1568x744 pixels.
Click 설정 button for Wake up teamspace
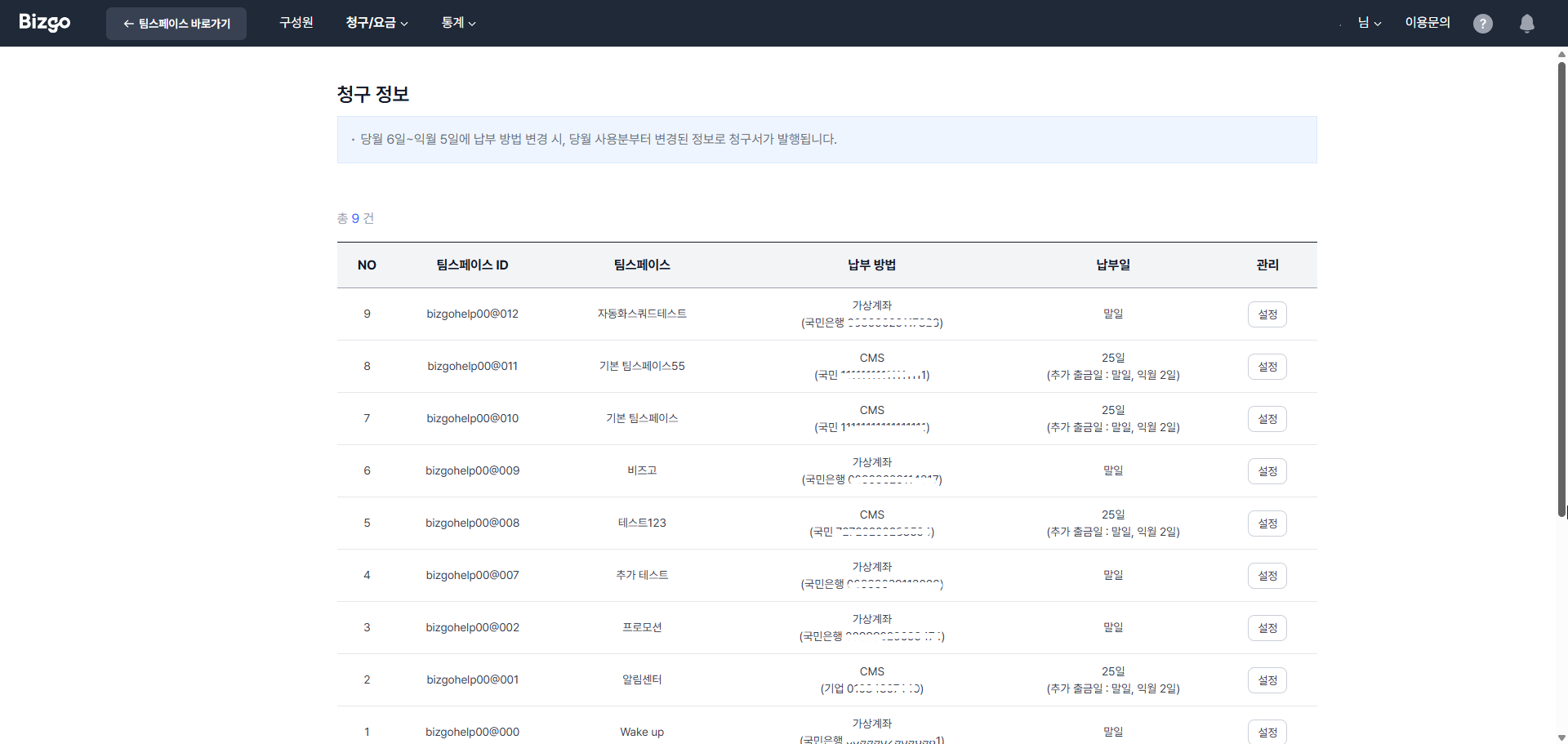1267,732
